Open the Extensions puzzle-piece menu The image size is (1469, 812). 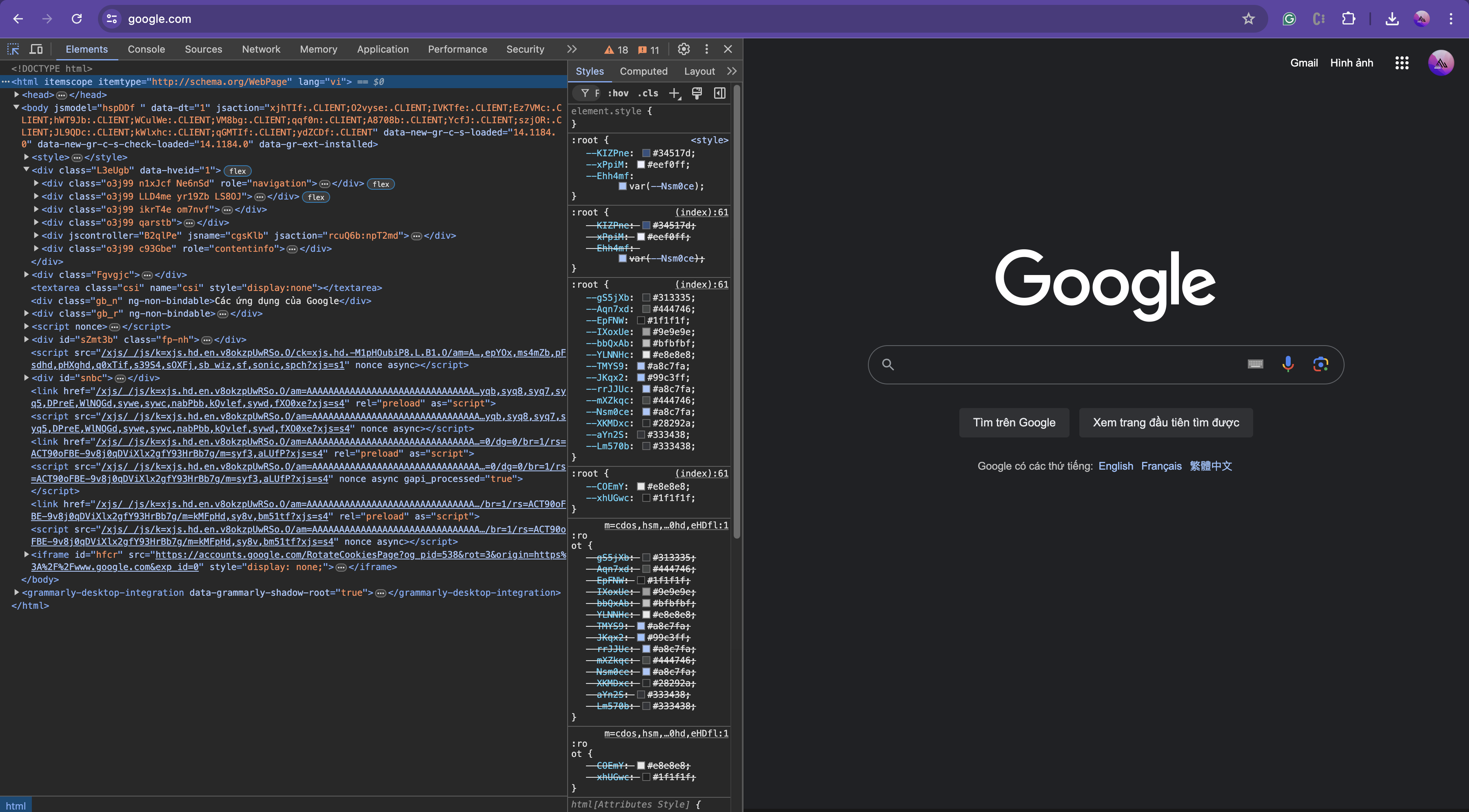(1348, 19)
